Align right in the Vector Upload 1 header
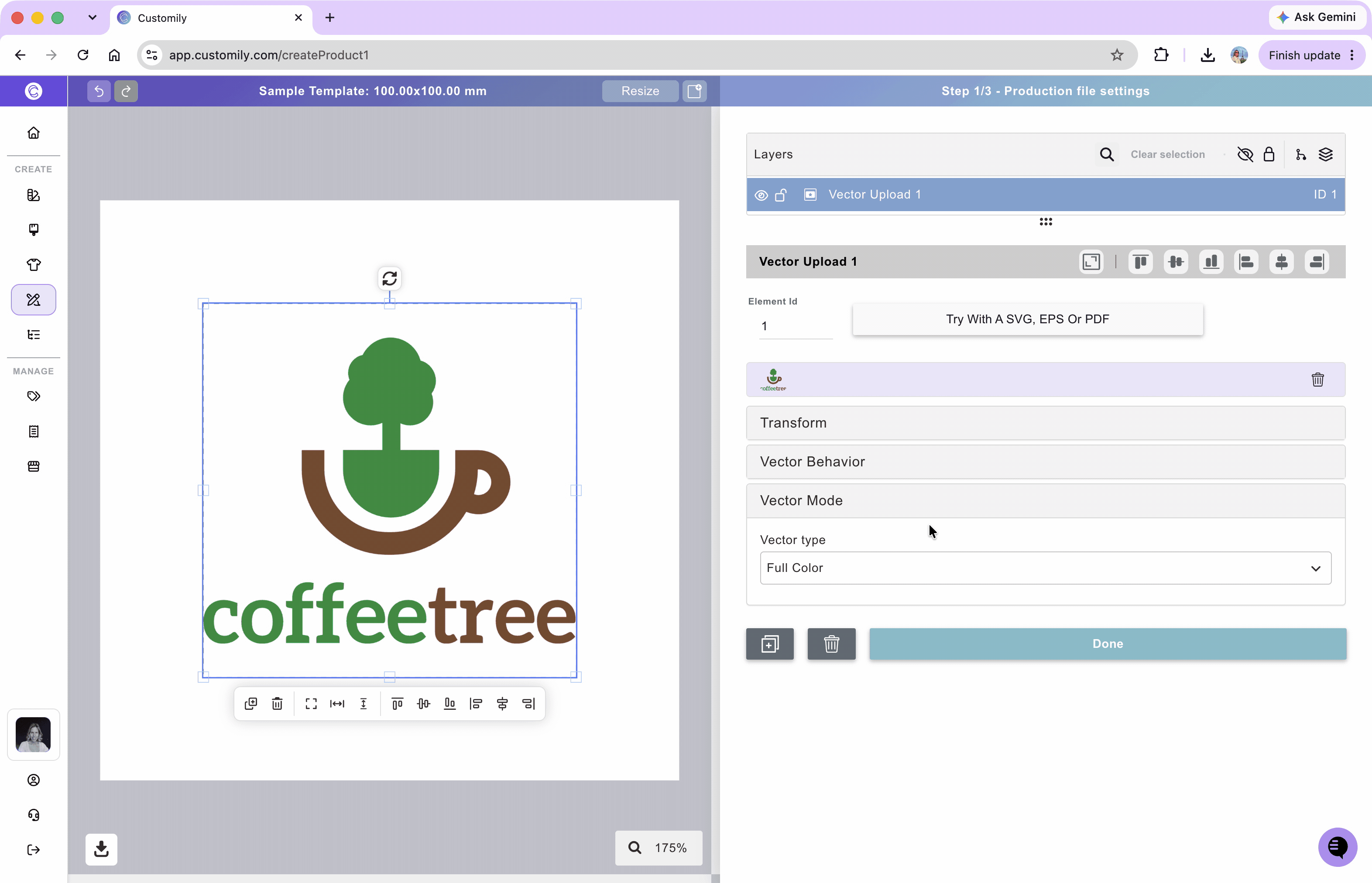The height and width of the screenshot is (883, 1372). (1317, 262)
